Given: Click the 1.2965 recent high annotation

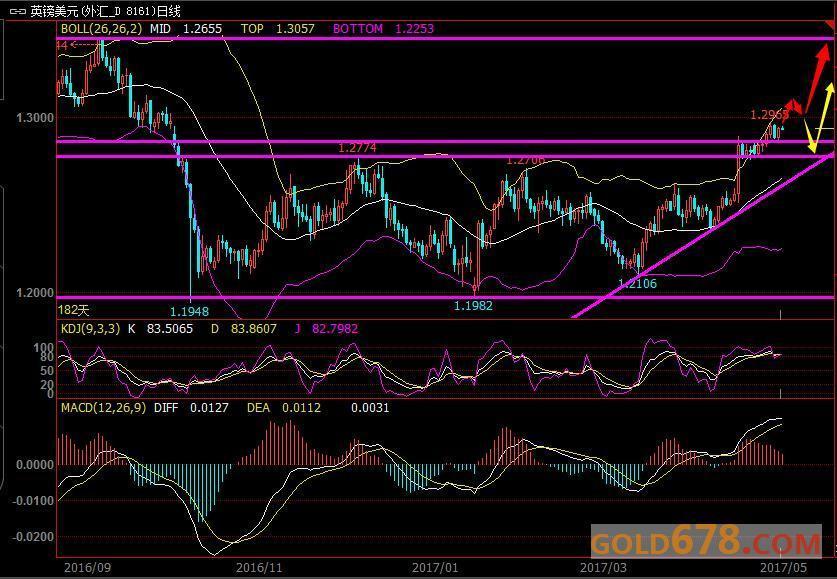Looking at the screenshot, I should pyautogui.click(x=769, y=115).
